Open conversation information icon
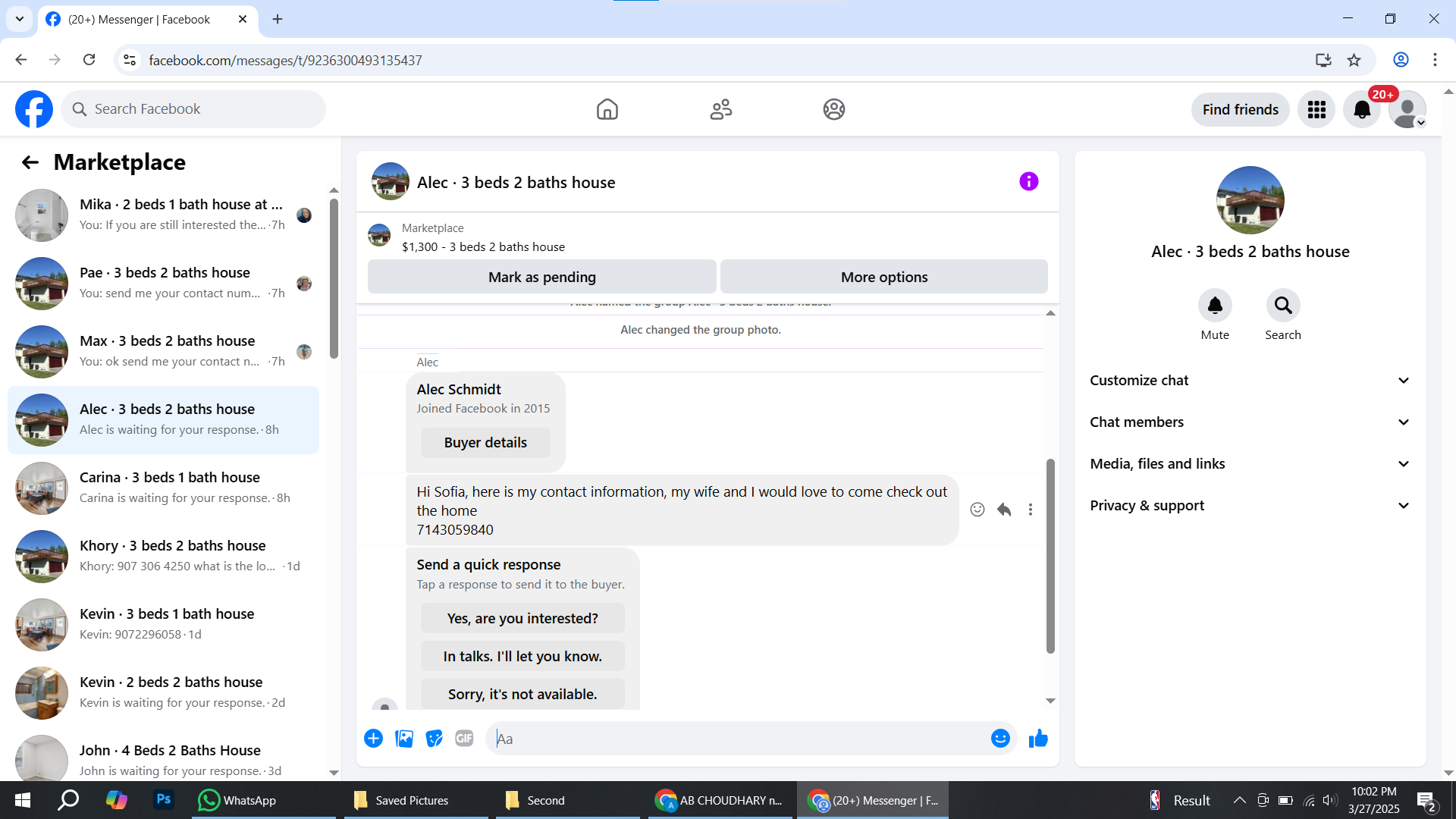 pyautogui.click(x=1029, y=181)
